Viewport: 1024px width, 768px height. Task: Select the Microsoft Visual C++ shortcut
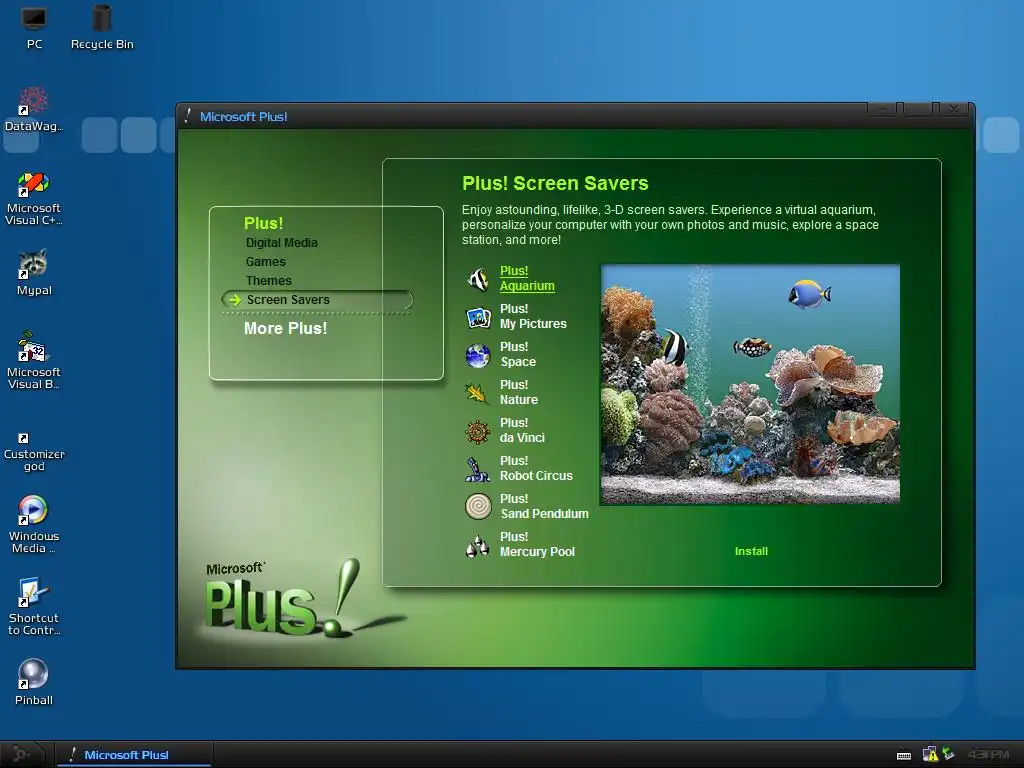33,198
